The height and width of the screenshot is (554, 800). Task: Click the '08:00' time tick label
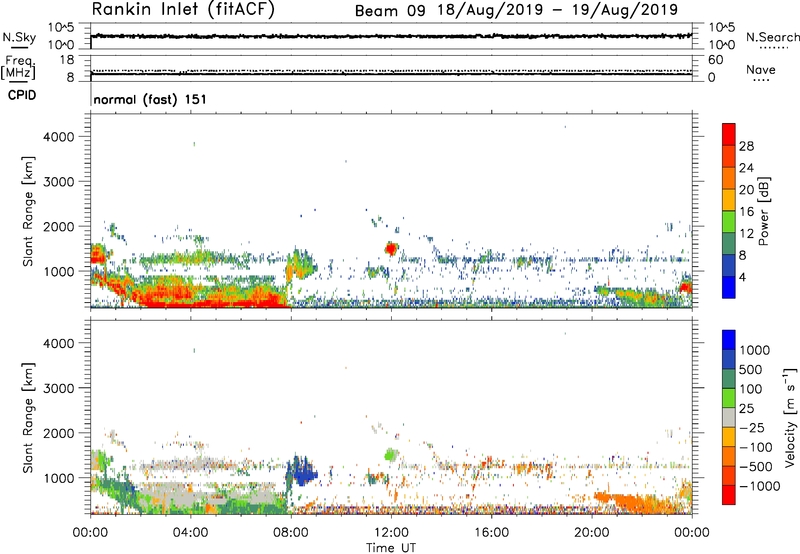291,533
